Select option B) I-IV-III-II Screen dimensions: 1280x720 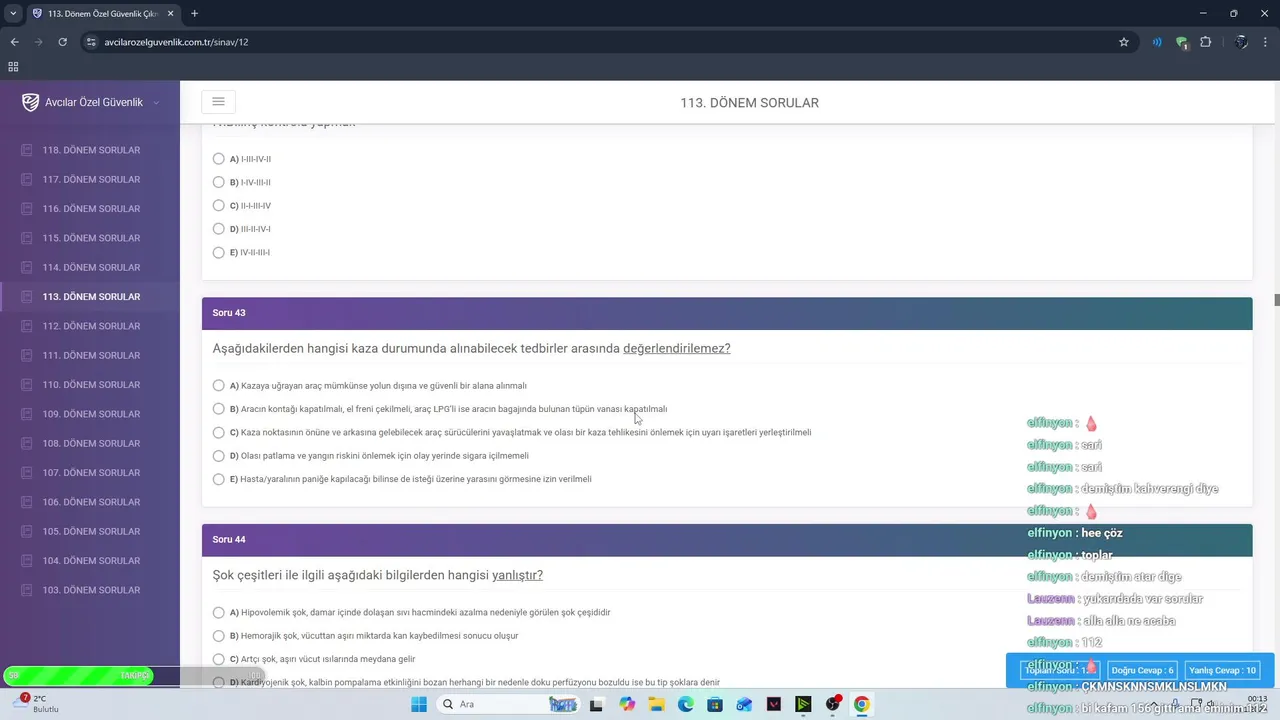tap(219, 182)
